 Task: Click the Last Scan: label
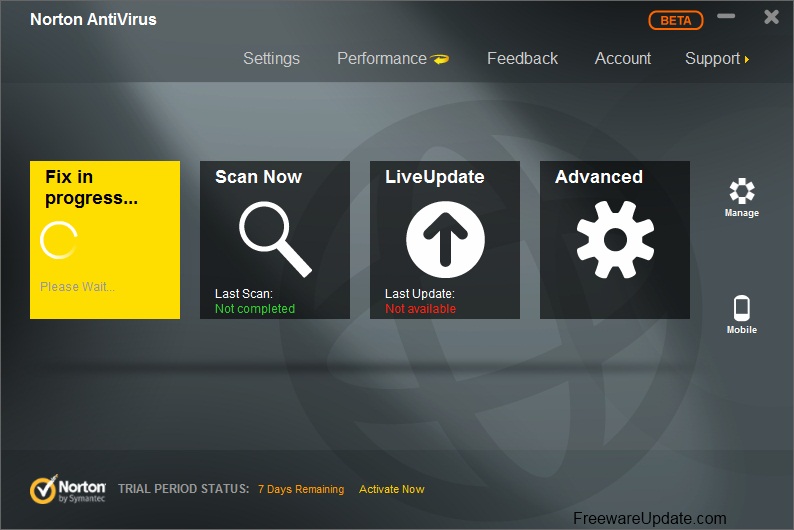pyautogui.click(x=244, y=294)
